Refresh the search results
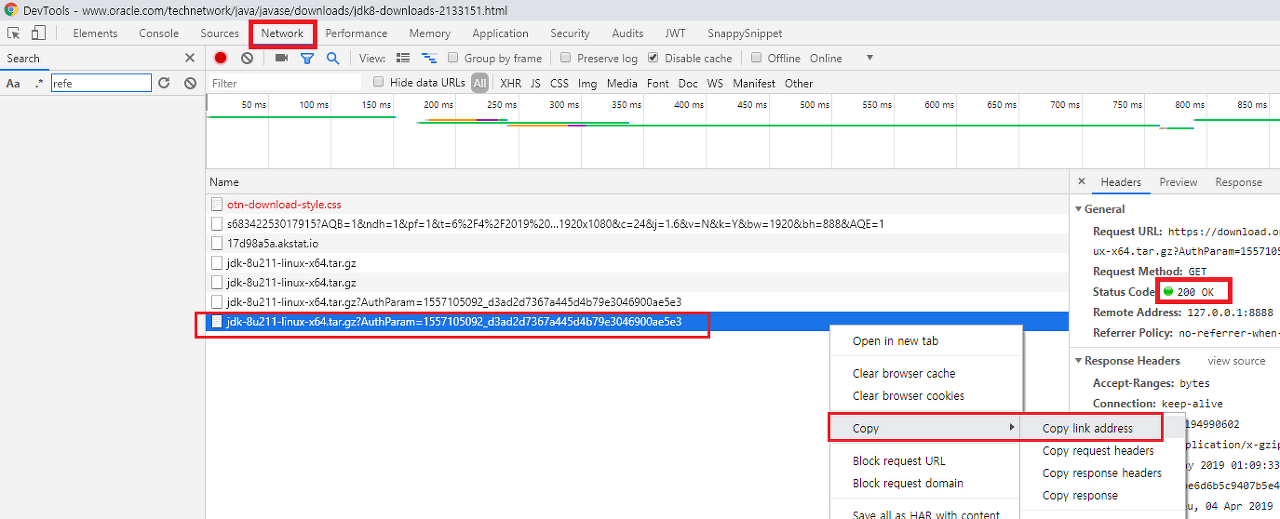 pyautogui.click(x=164, y=83)
